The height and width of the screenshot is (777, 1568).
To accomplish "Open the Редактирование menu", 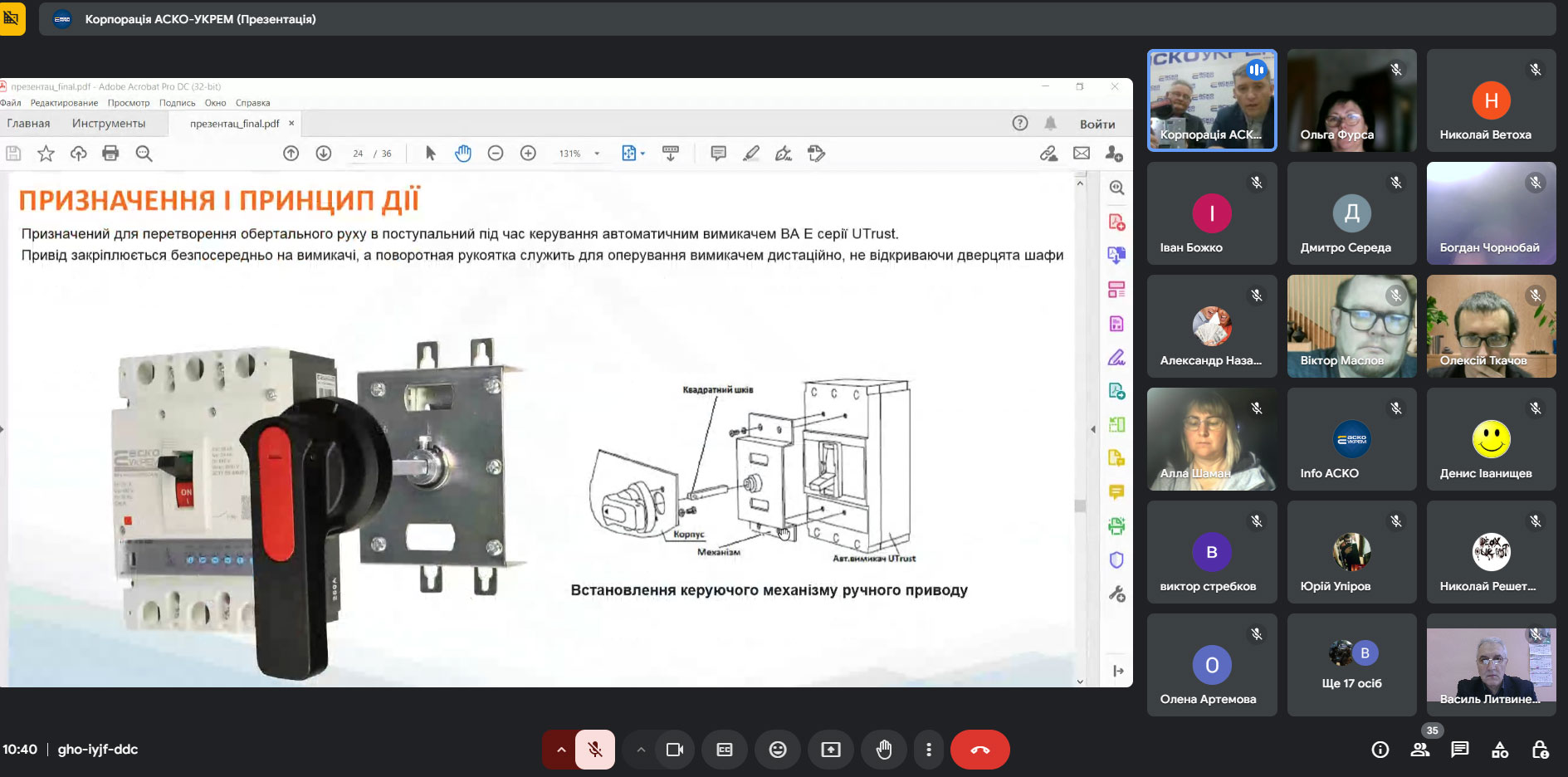I will [64, 103].
